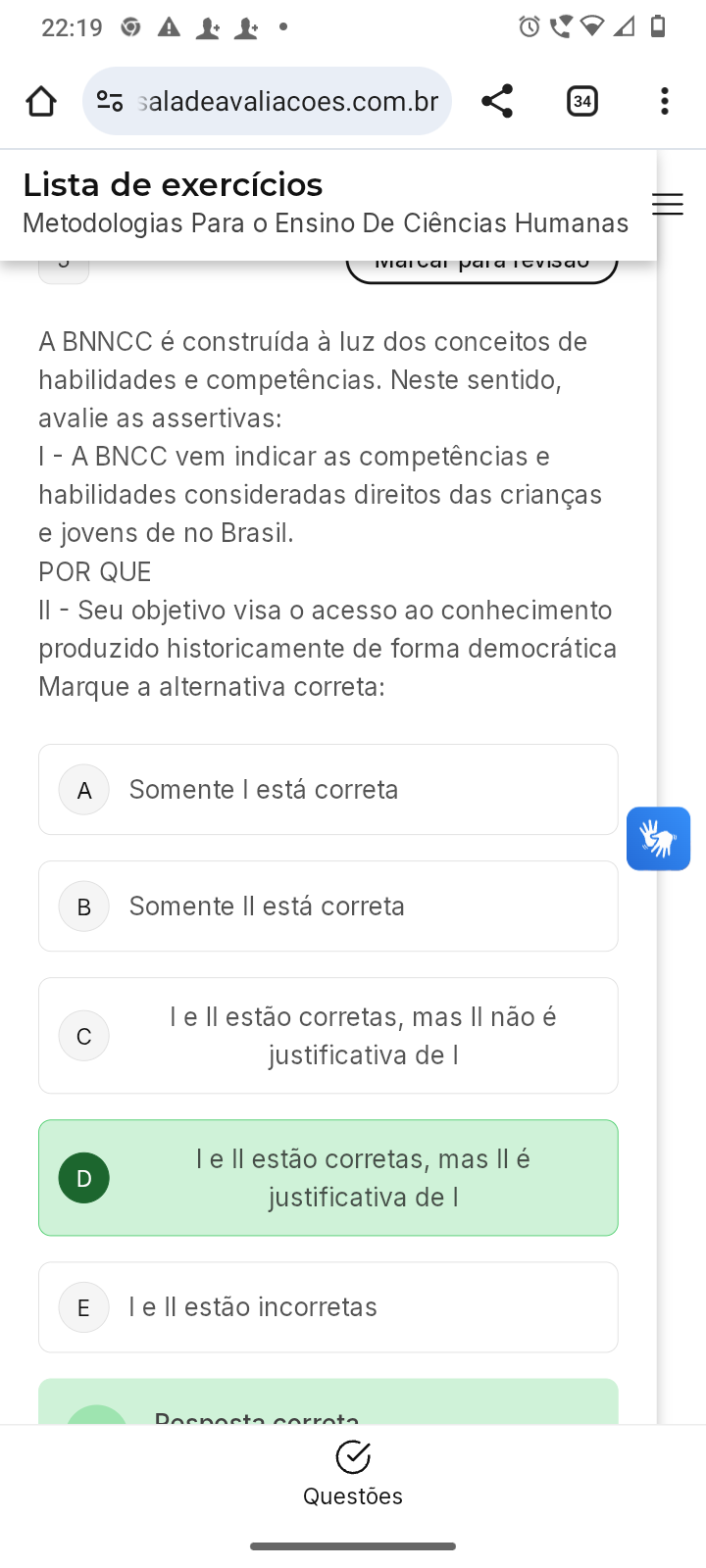Open the hamburger menu beside Lista de exercícios

click(x=668, y=204)
